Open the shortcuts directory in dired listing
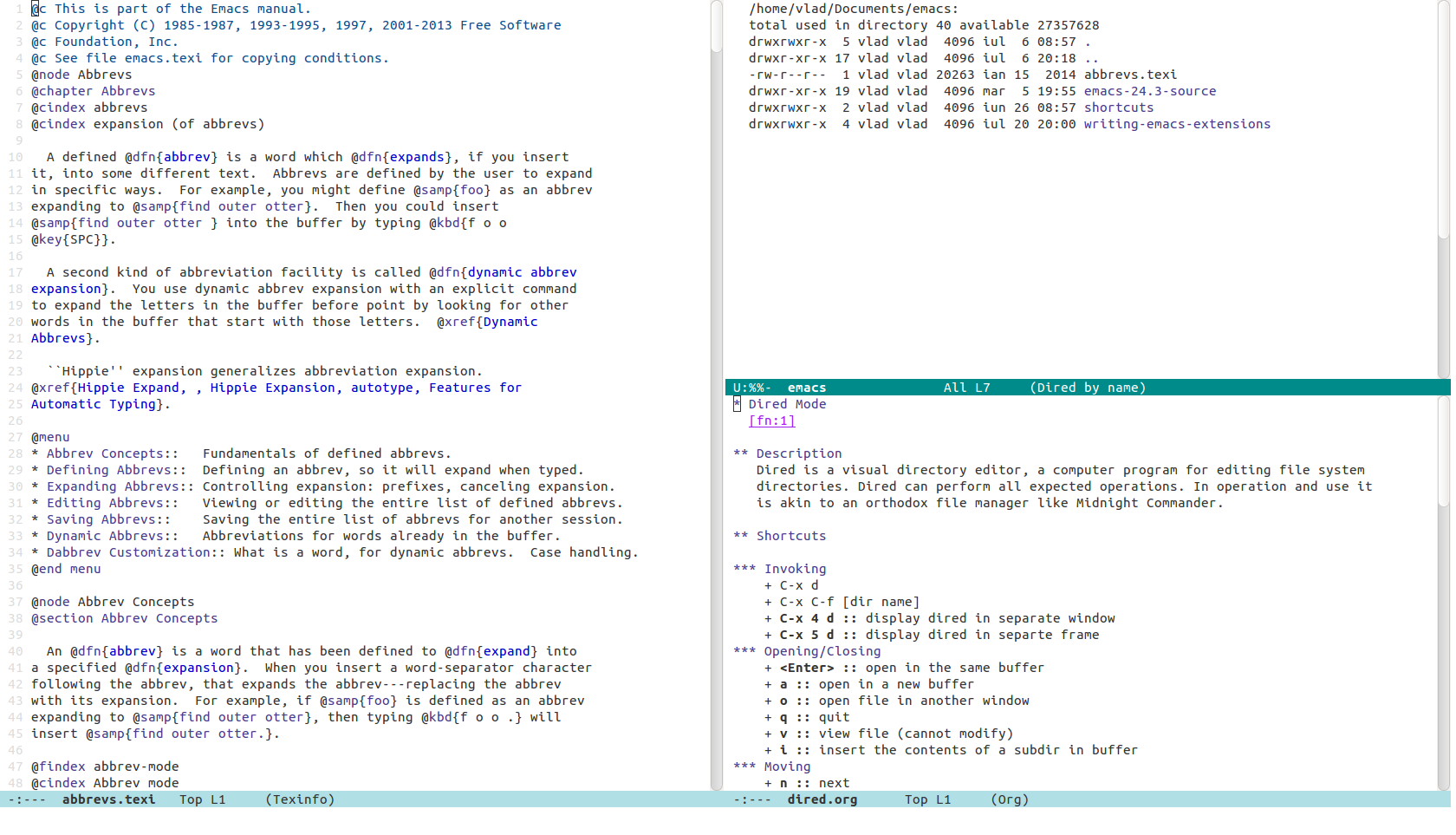The image size is (1456, 835). point(1118,108)
